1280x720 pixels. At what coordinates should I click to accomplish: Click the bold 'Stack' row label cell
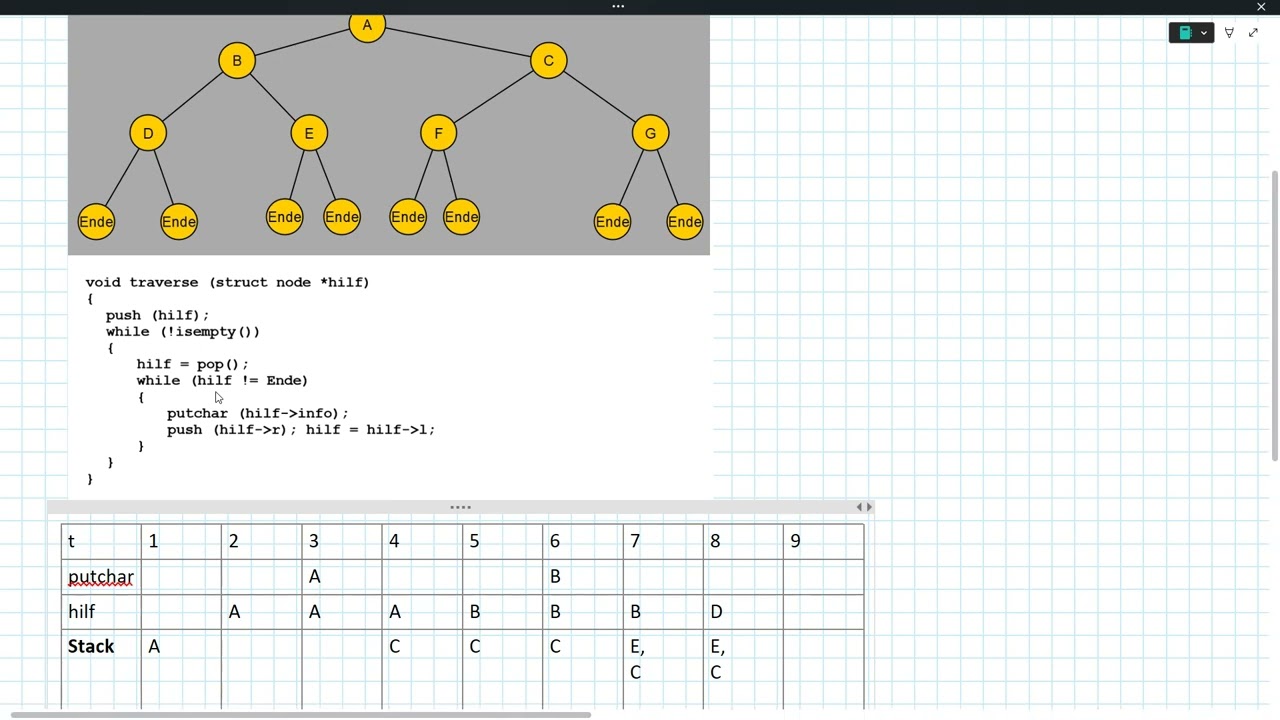[x=101, y=669]
